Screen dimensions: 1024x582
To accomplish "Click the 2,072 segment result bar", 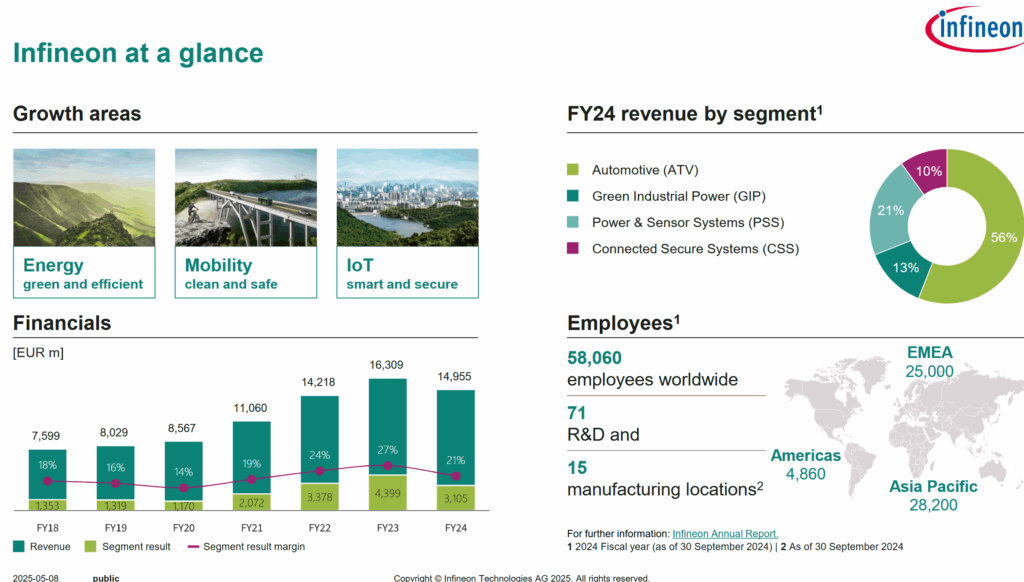I will [251, 502].
